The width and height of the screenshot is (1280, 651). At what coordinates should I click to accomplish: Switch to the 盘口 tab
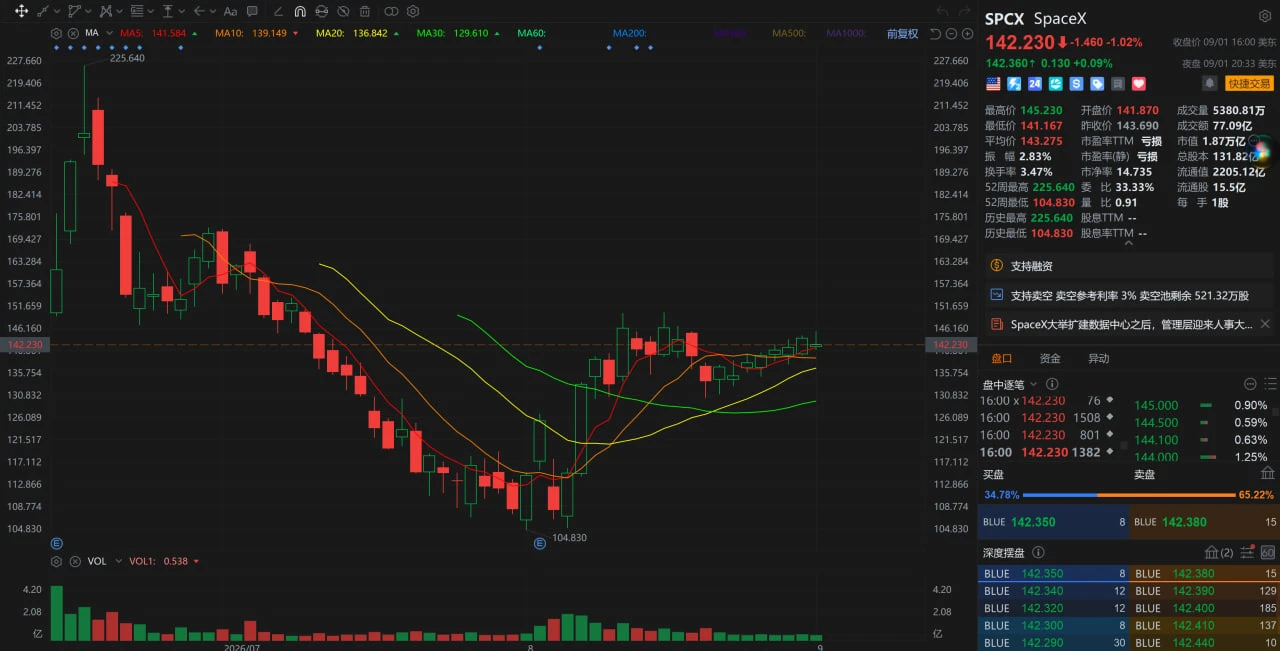point(1002,358)
